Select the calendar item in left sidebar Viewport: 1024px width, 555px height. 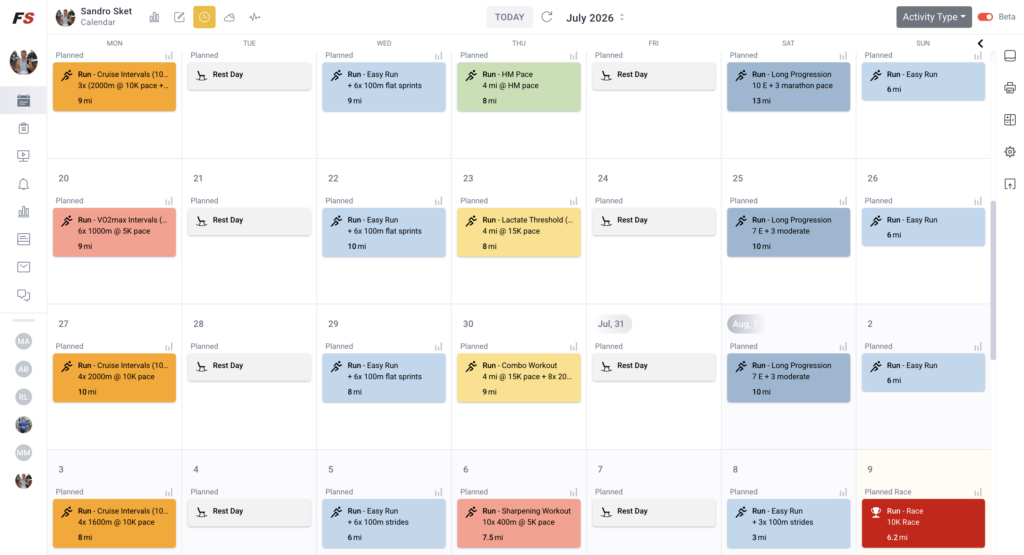click(x=24, y=101)
